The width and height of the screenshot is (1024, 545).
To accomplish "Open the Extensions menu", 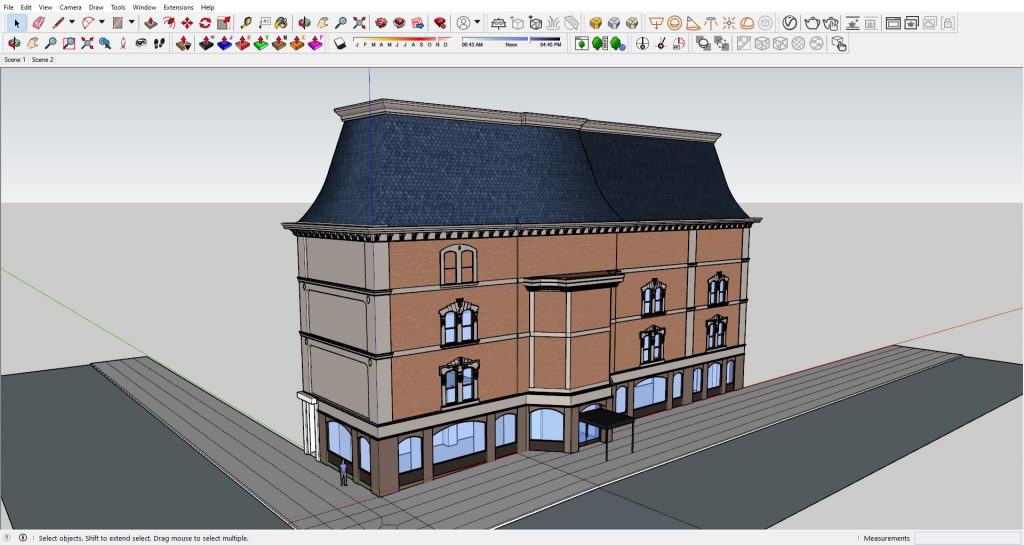I will click(x=178, y=7).
